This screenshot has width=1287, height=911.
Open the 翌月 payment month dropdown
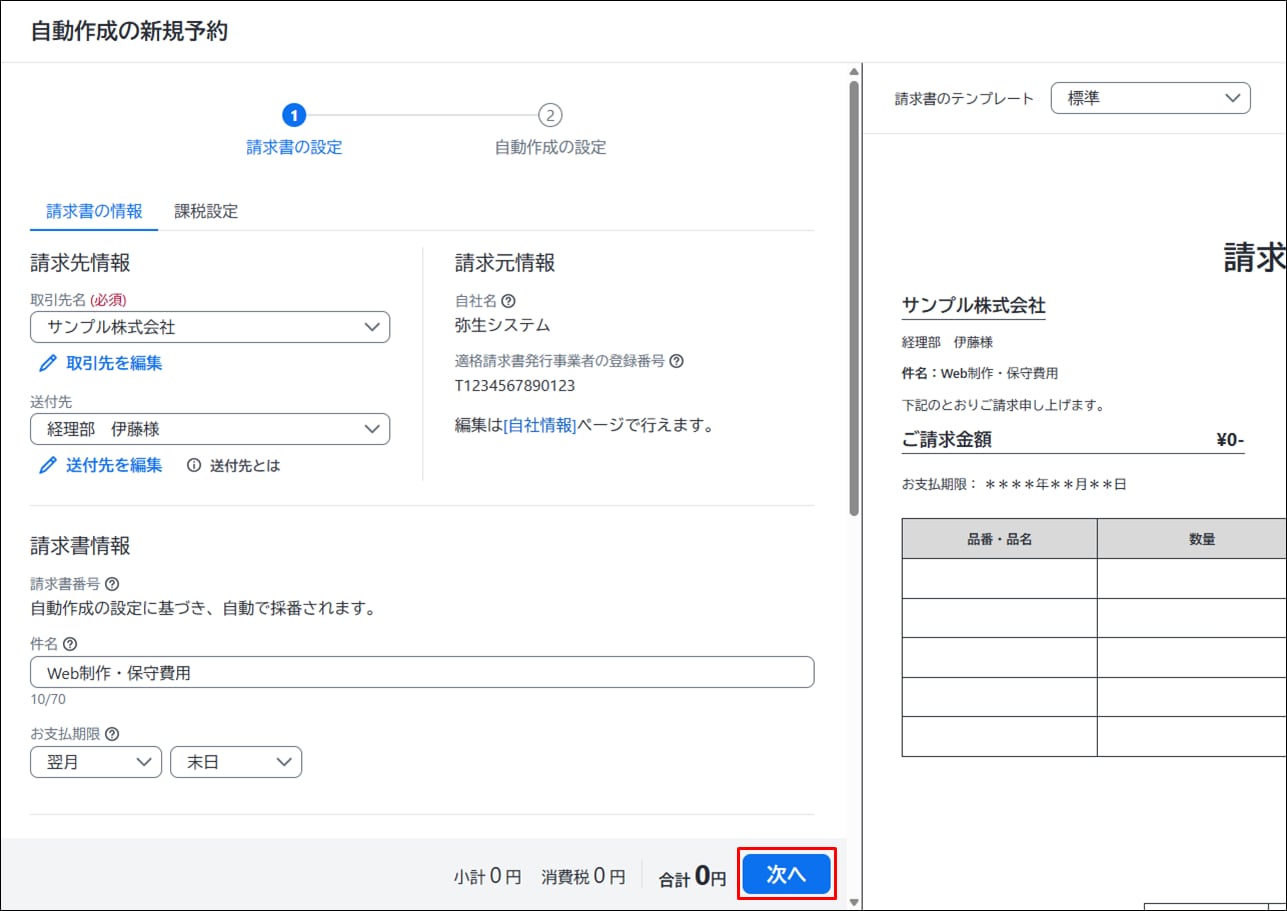tap(96, 762)
